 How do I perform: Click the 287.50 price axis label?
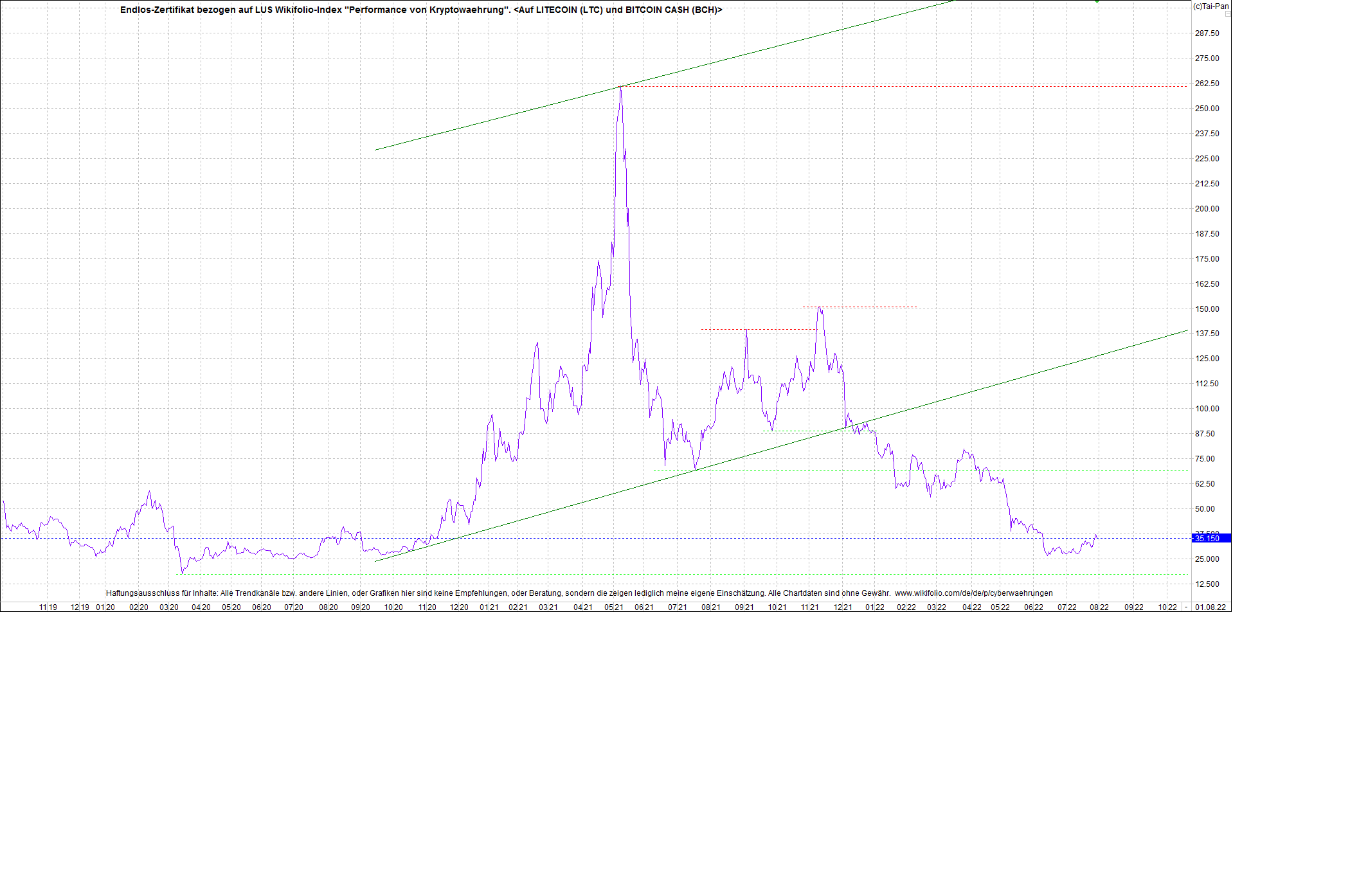point(1207,33)
